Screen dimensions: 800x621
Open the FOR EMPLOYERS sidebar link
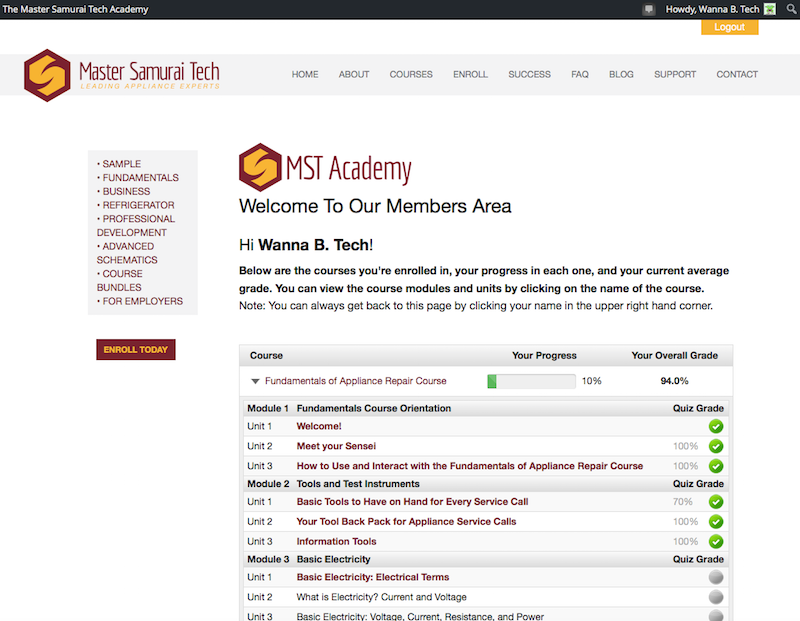142,302
